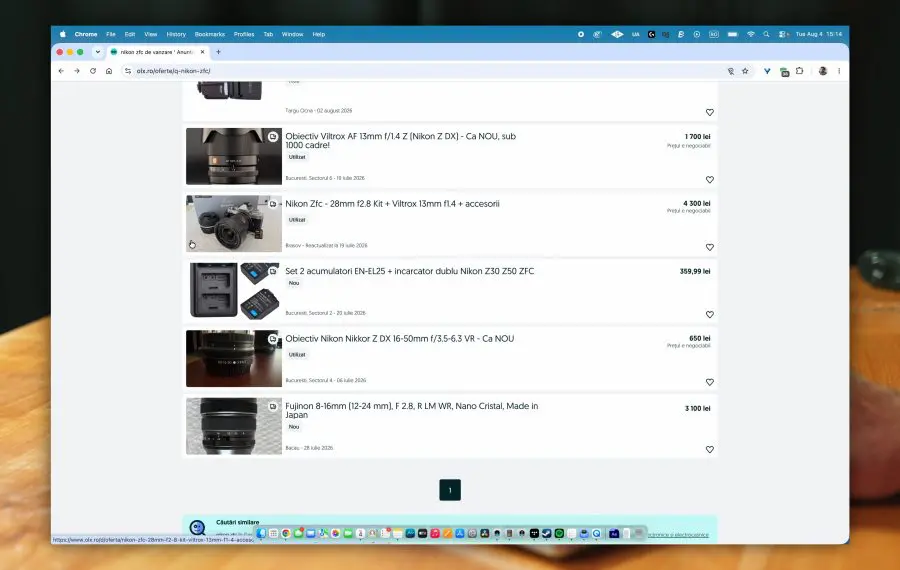Open the Chrome menu in menu bar

point(86,34)
